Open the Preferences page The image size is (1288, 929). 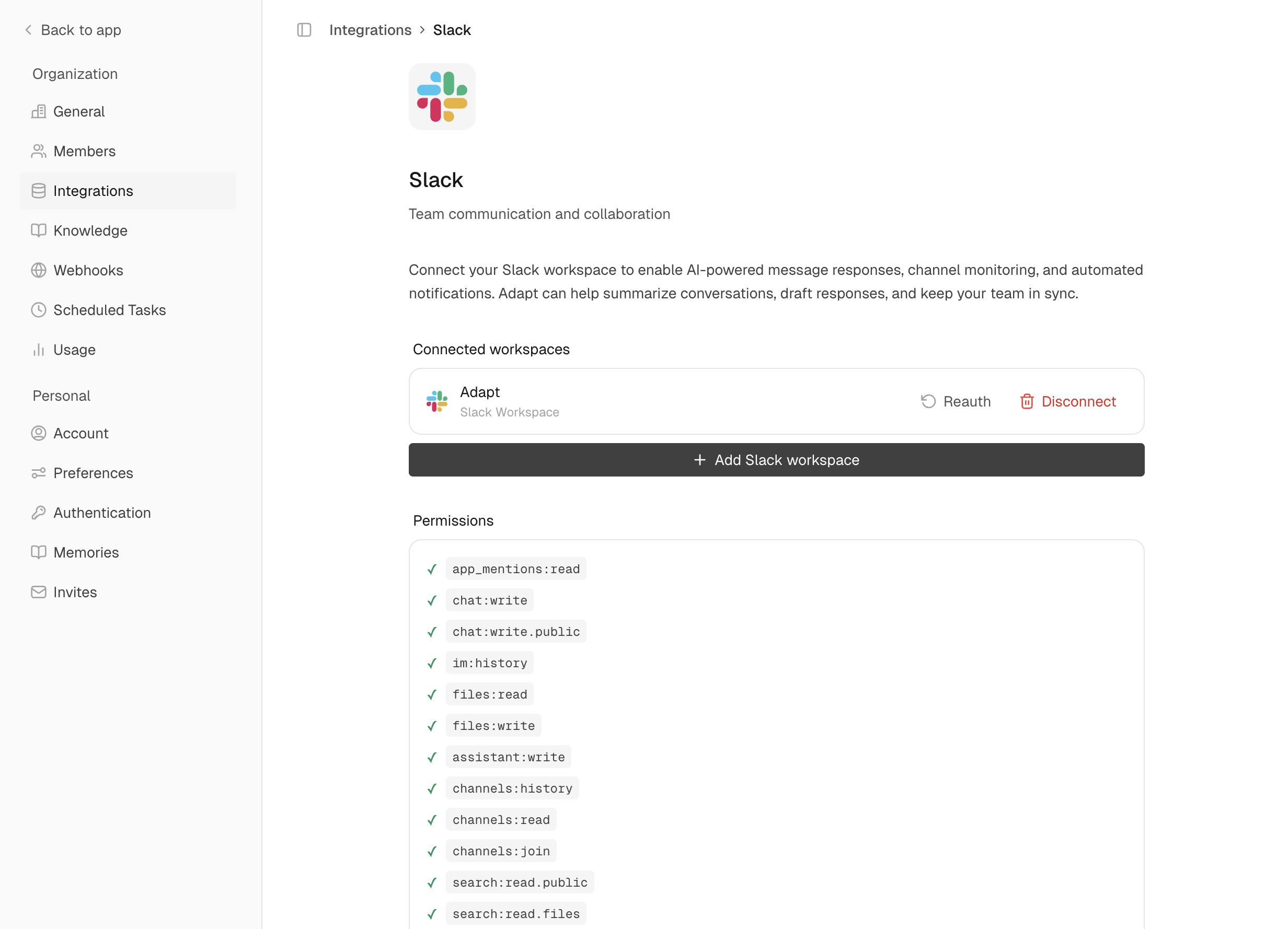click(x=128, y=473)
